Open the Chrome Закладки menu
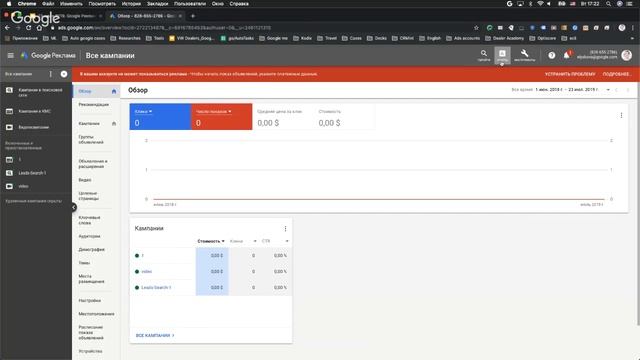The width and height of the screenshot is (640, 360). coord(158,4)
